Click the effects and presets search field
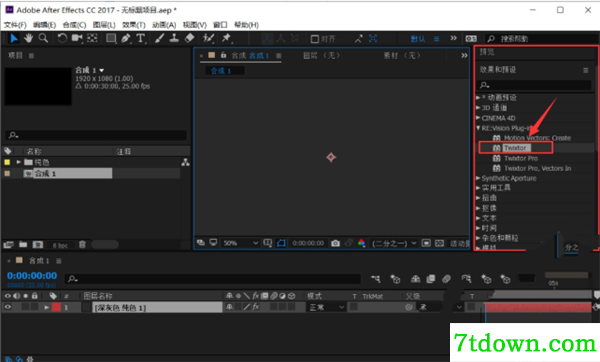The image size is (600, 362). (535, 85)
